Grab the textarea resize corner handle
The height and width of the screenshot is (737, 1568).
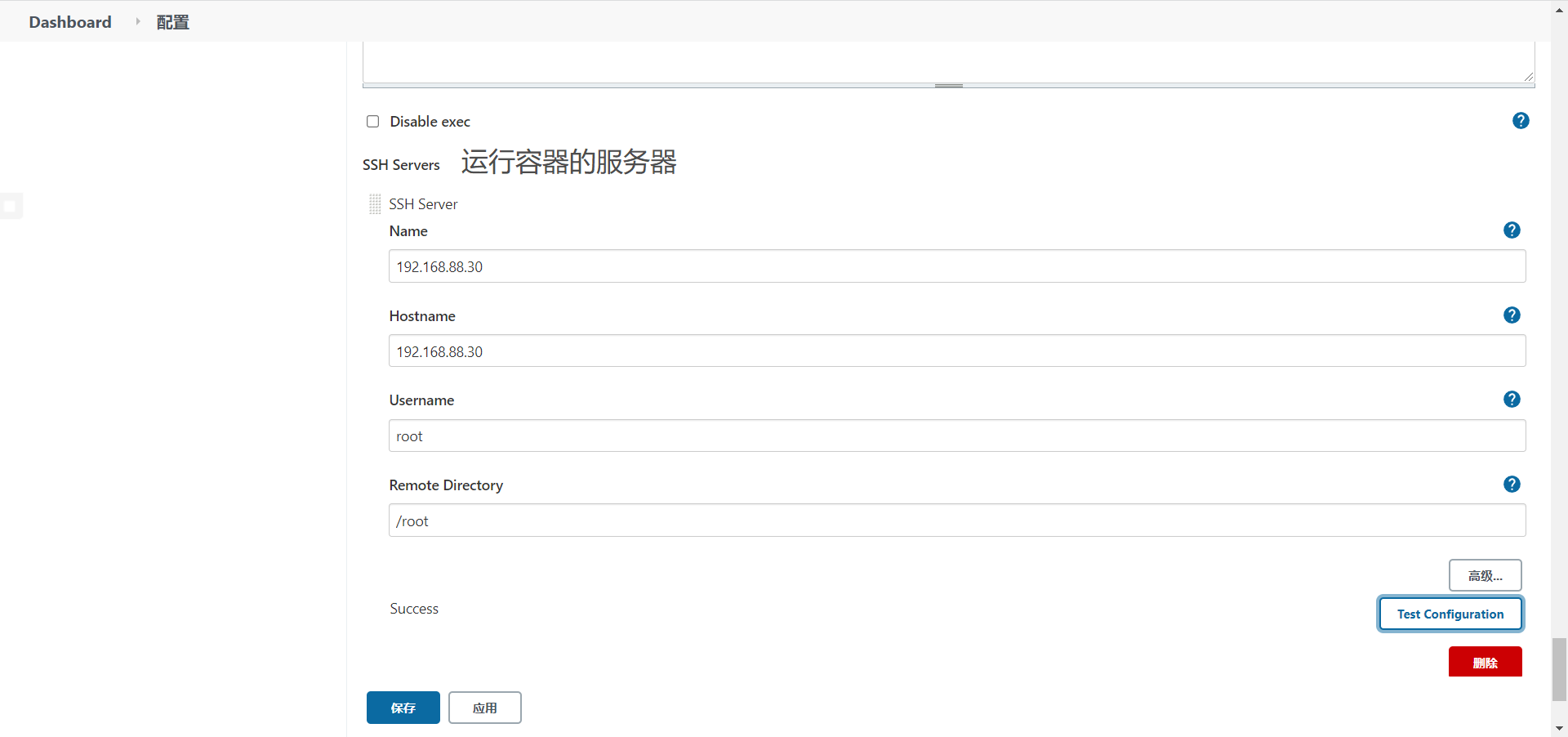tap(1528, 76)
